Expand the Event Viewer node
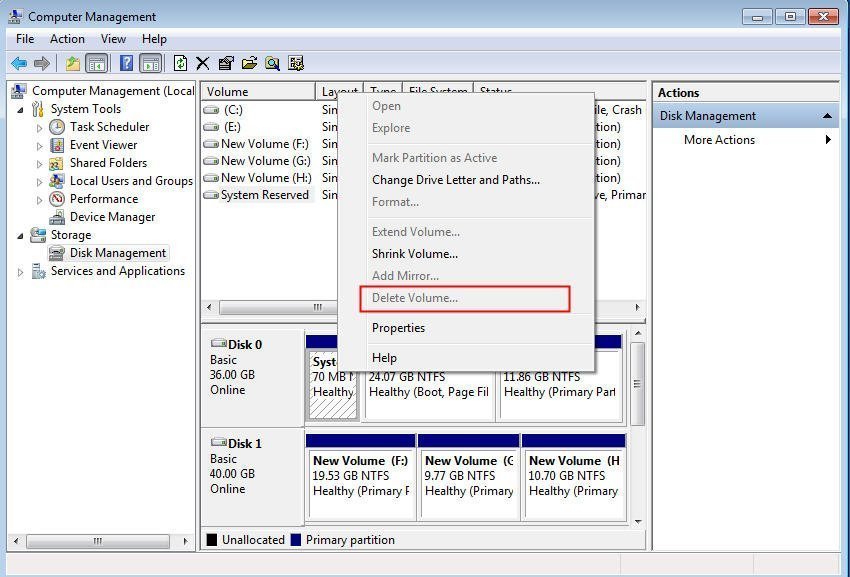 point(39,146)
